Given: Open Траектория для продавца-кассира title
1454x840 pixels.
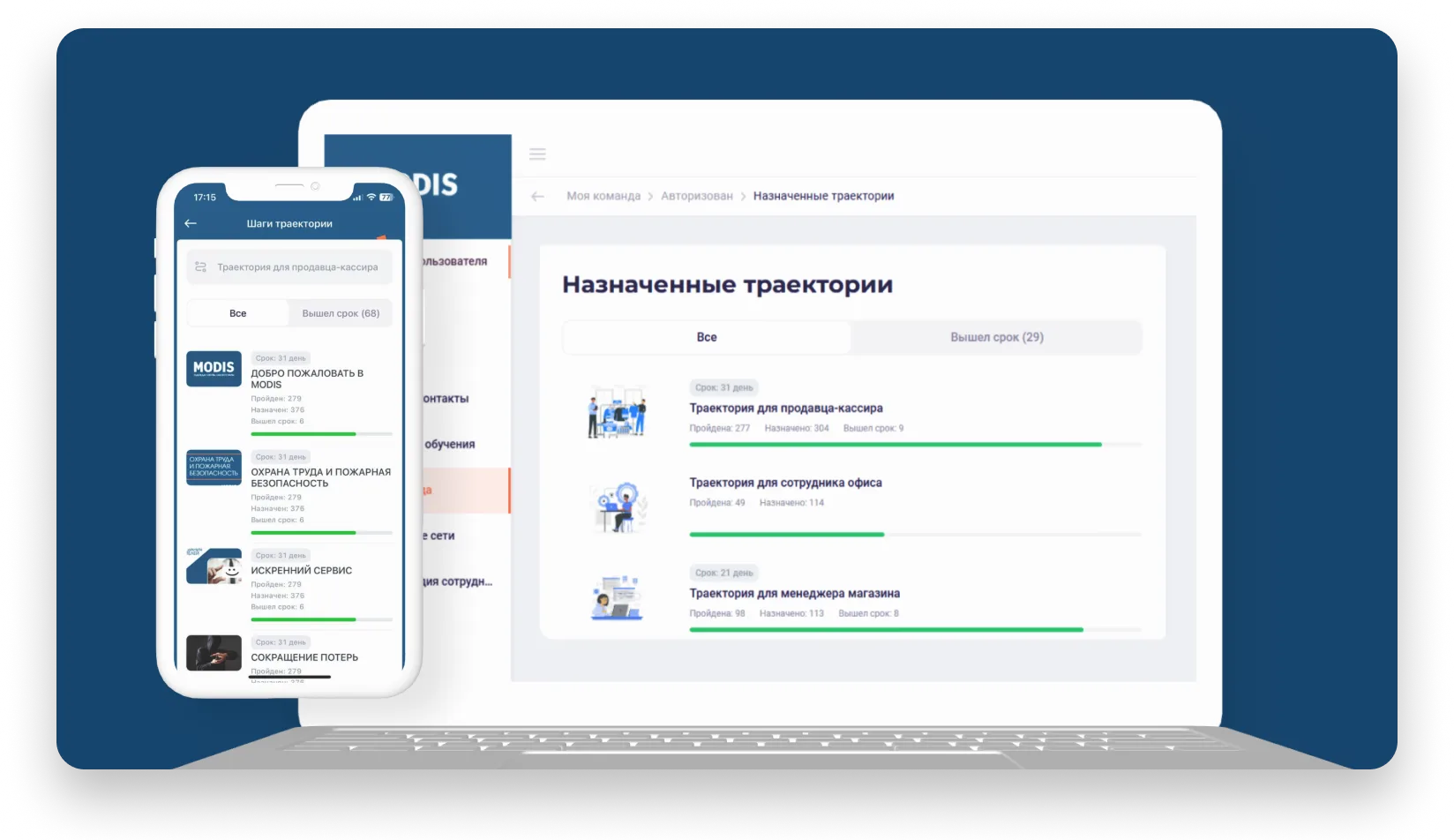Looking at the screenshot, I should point(786,409).
